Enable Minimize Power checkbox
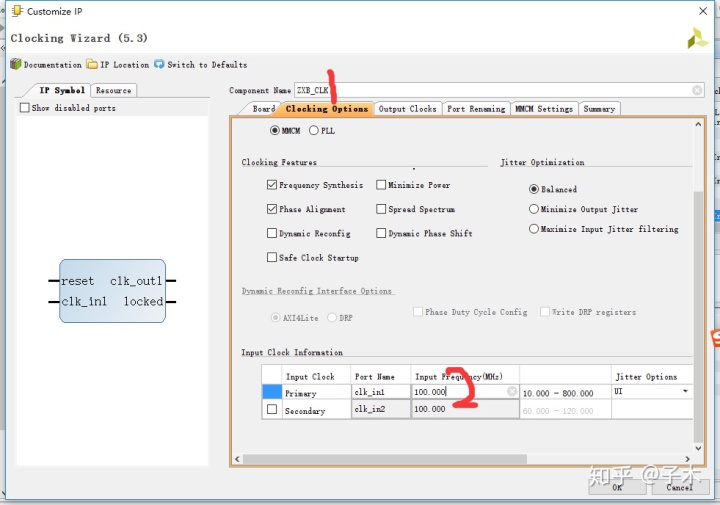The image size is (720, 505). click(x=381, y=185)
